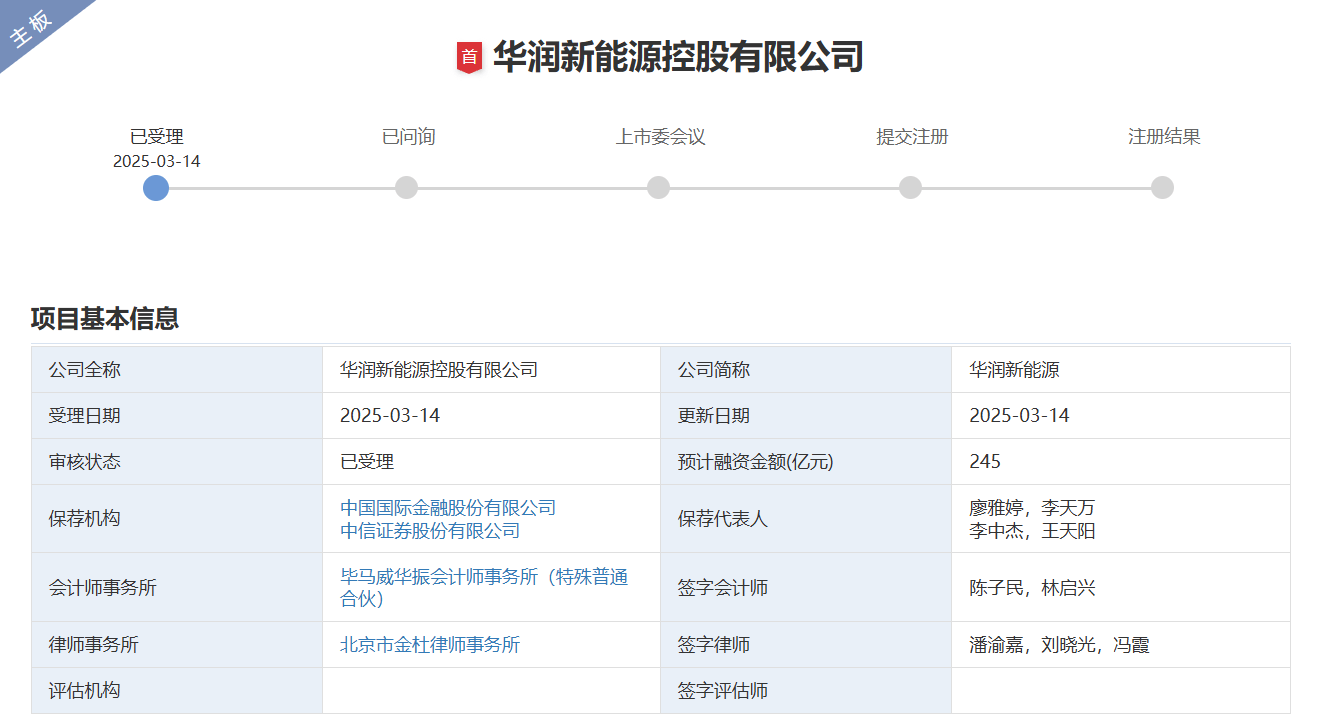The image size is (1321, 727).
Task: Click the 签字评估师 field label
Action: tap(723, 691)
